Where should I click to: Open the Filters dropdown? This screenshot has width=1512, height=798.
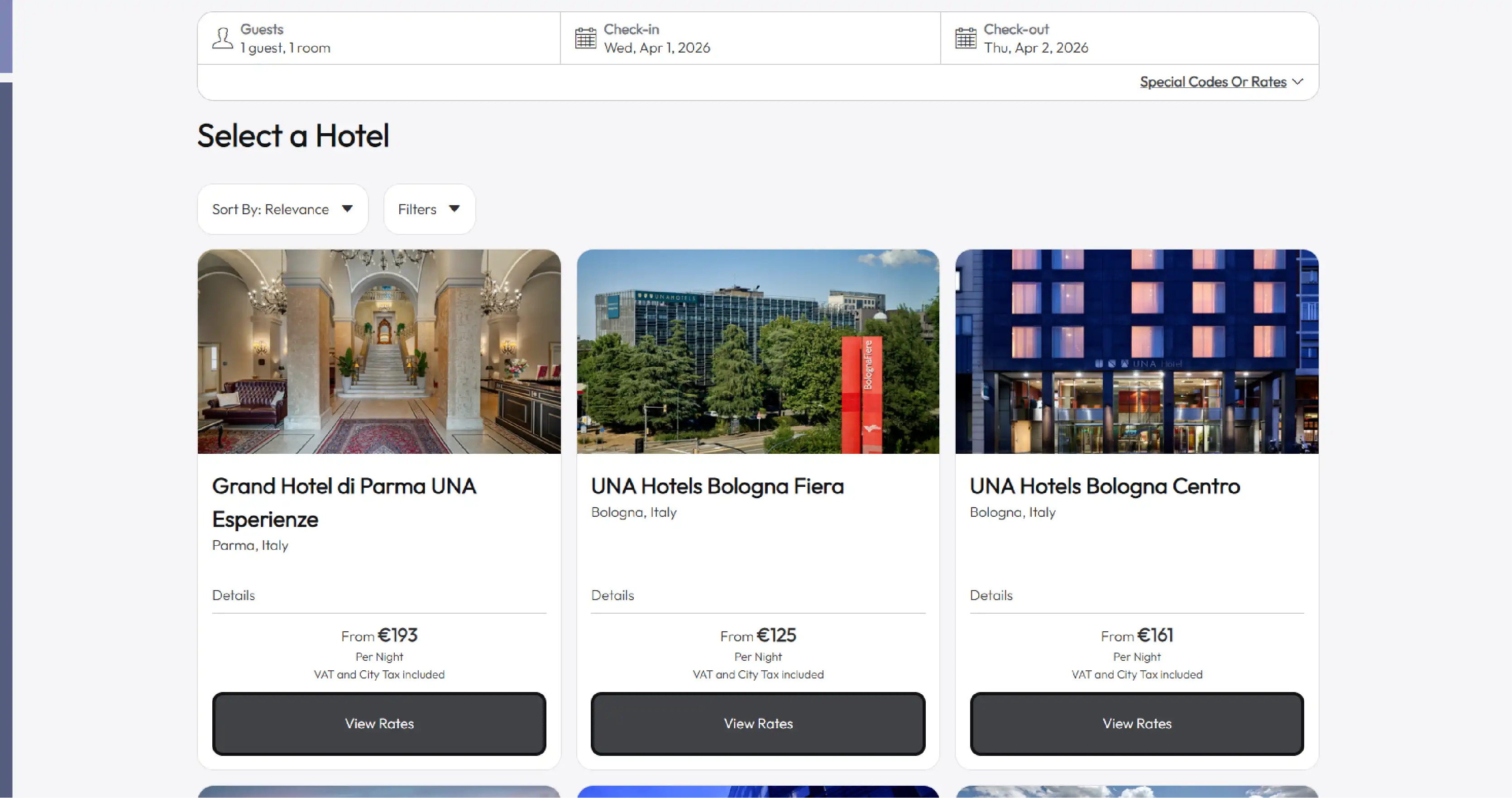[429, 209]
